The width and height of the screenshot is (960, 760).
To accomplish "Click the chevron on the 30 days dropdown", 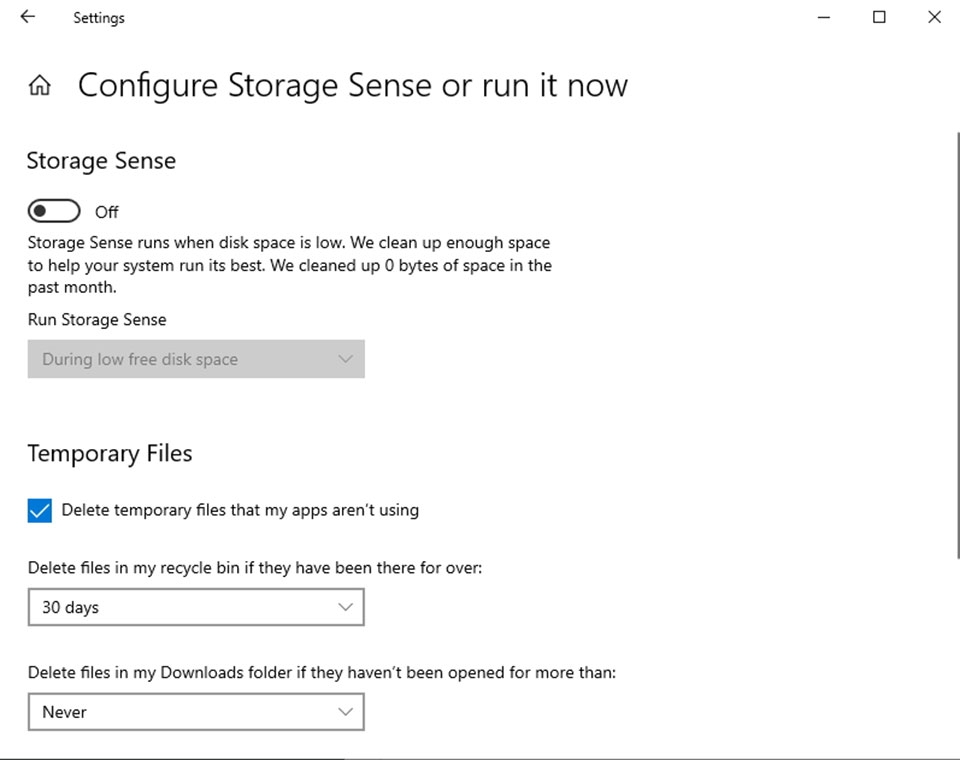I will (x=346, y=607).
